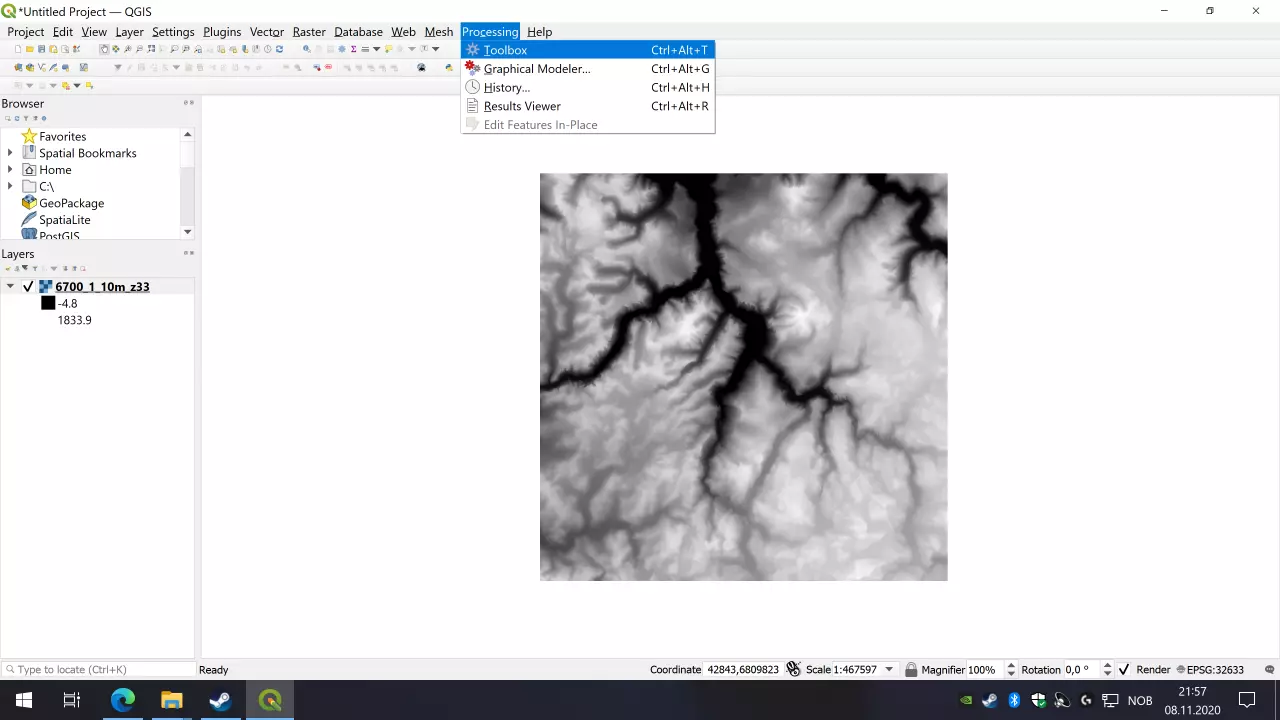The height and width of the screenshot is (720, 1280).
Task: Open the Python Console icon
Action: pyautogui.click(x=449, y=68)
